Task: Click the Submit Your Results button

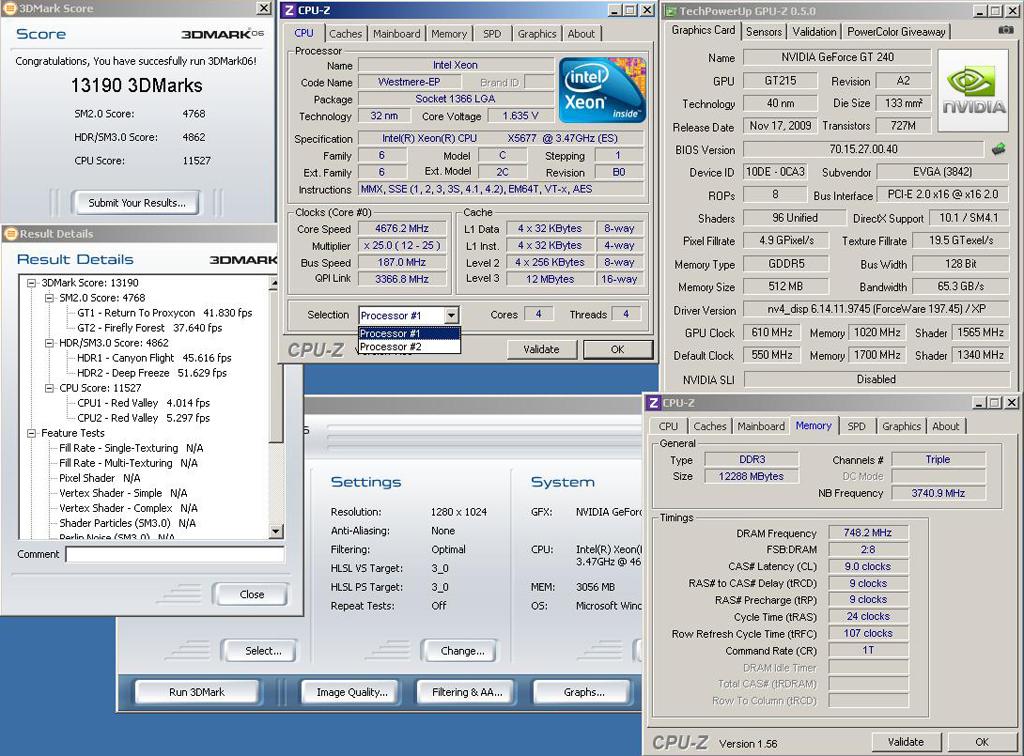Action: tap(136, 203)
